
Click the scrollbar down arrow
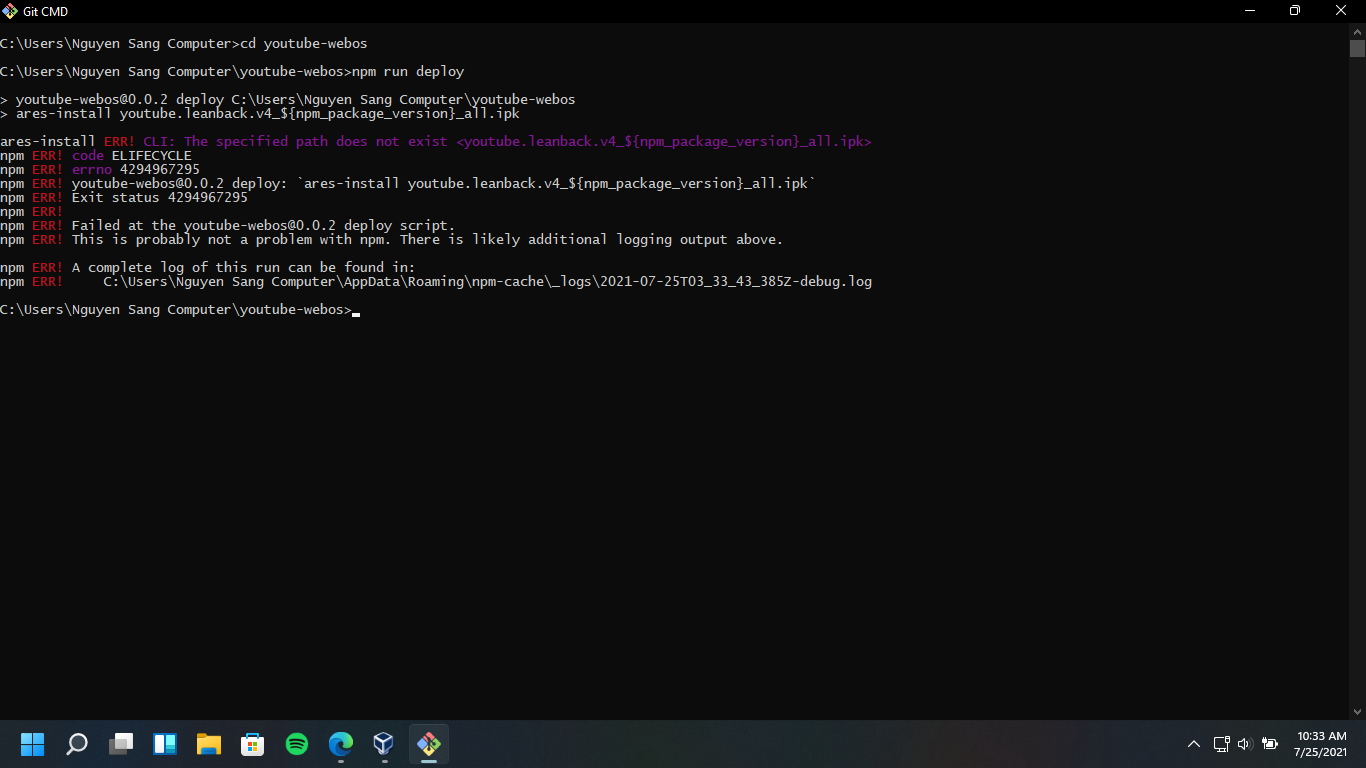click(x=1357, y=711)
